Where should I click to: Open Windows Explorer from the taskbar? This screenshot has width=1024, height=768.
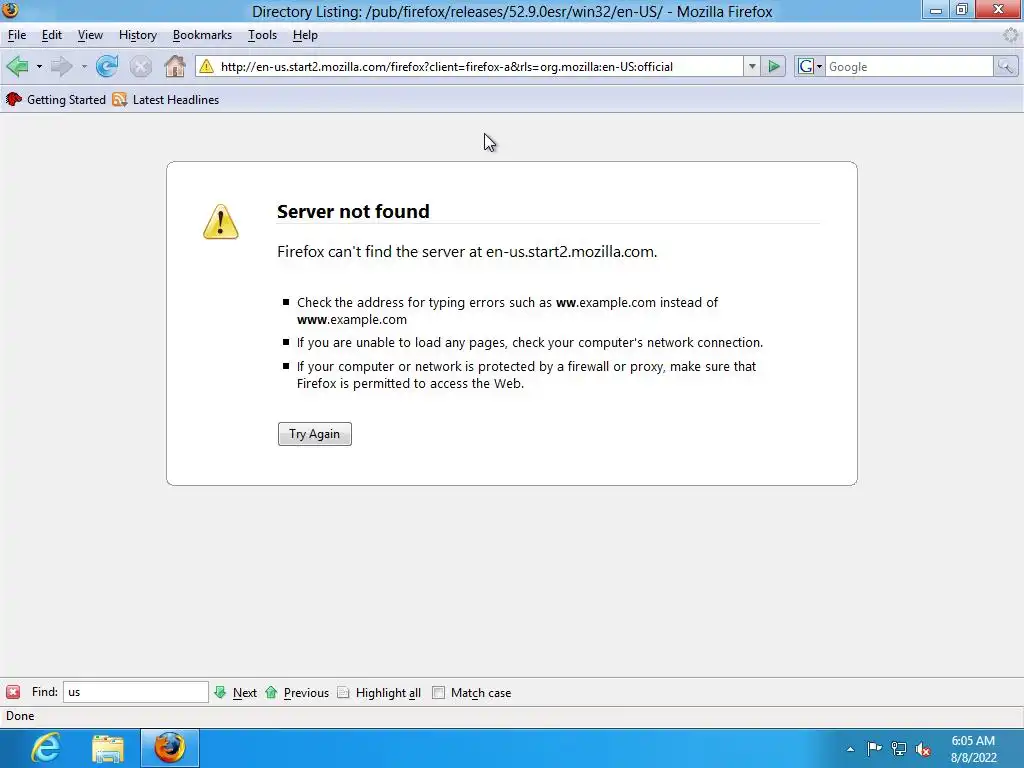tap(108, 748)
